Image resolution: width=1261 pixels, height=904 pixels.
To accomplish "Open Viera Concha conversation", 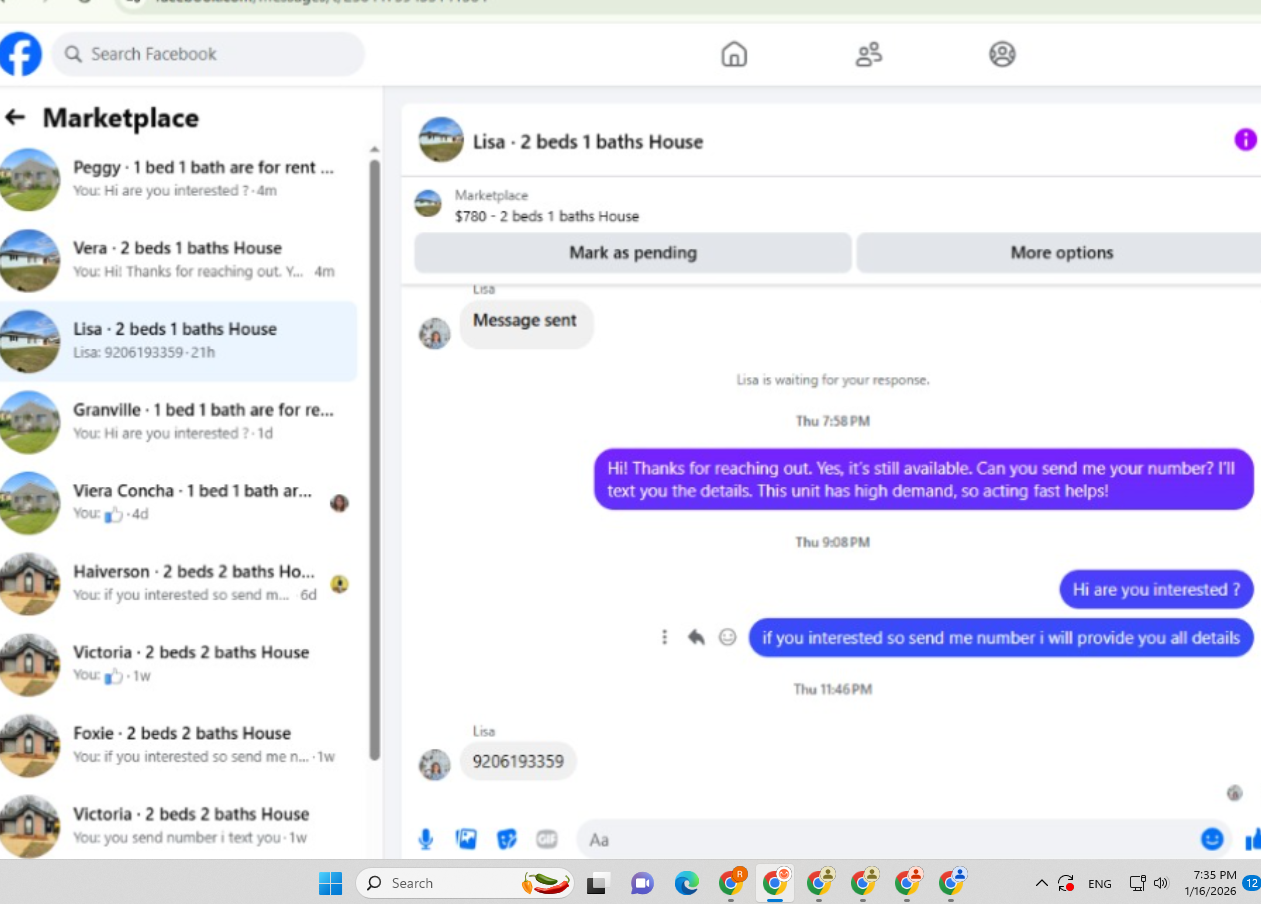I will click(178, 503).
